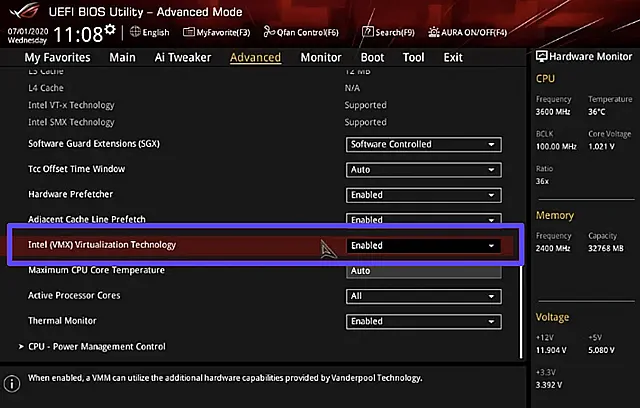
Task: Click Memory capacity 32768 MB
Action: point(606,248)
